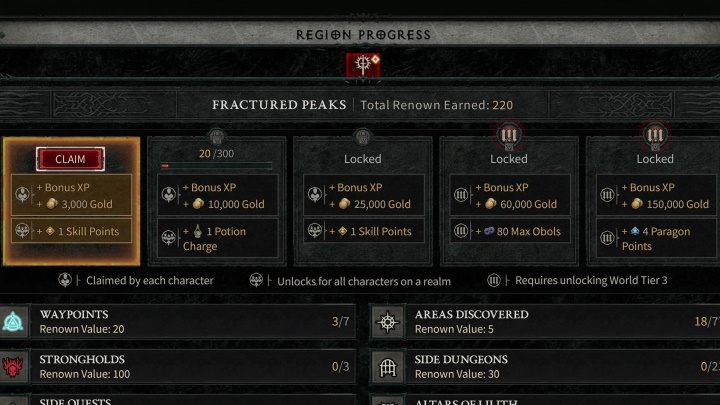The height and width of the screenshot is (405, 720).
Task: Click the Strongholds red demon icon
Action: [x=15, y=367]
